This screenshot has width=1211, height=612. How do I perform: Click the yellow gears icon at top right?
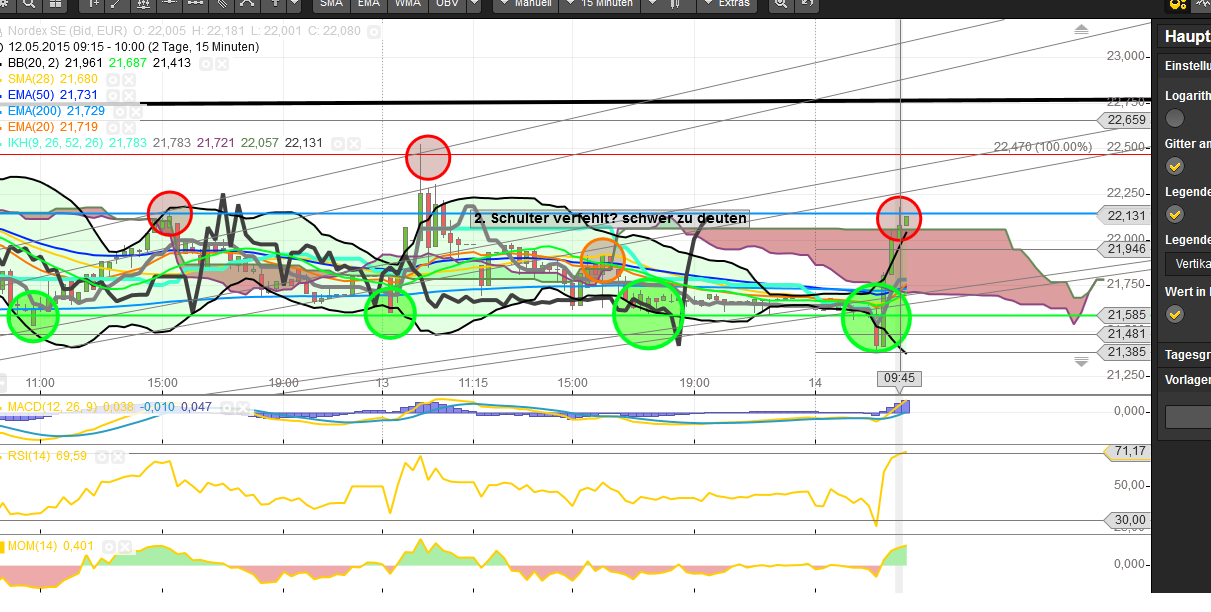pyautogui.click(x=1177, y=4)
